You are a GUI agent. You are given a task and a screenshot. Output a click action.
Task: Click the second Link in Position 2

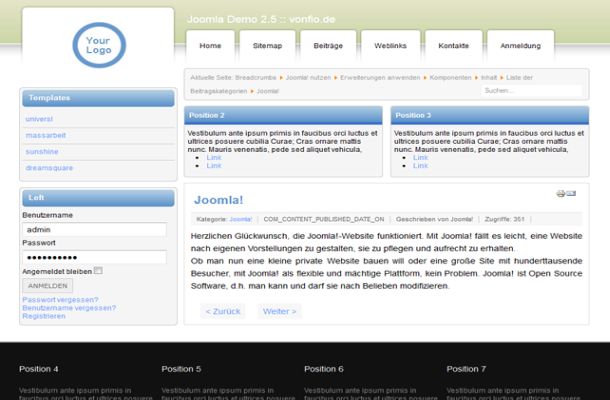[x=214, y=166]
